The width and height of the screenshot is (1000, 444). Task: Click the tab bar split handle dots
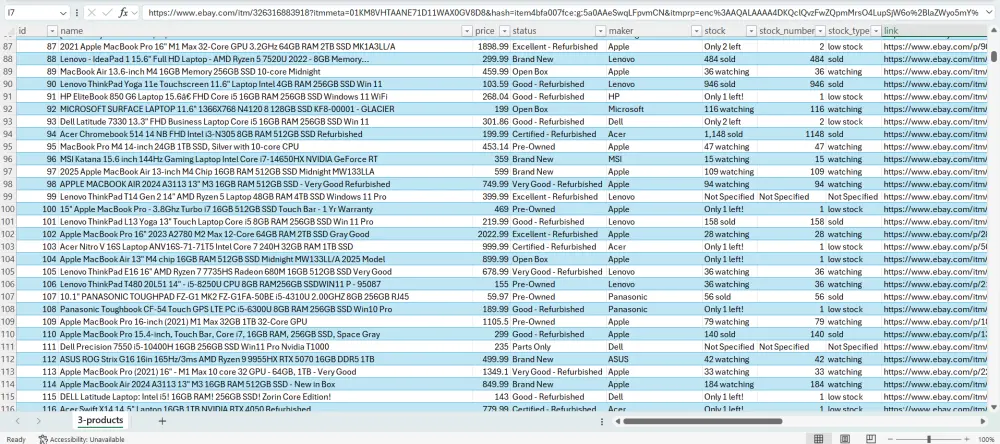[x=602, y=421]
